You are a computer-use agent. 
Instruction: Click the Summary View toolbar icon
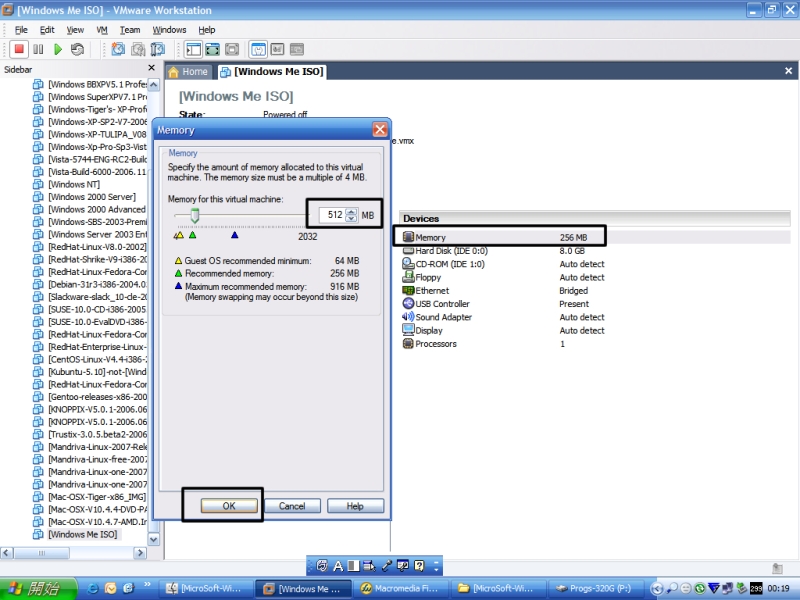pos(258,49)
